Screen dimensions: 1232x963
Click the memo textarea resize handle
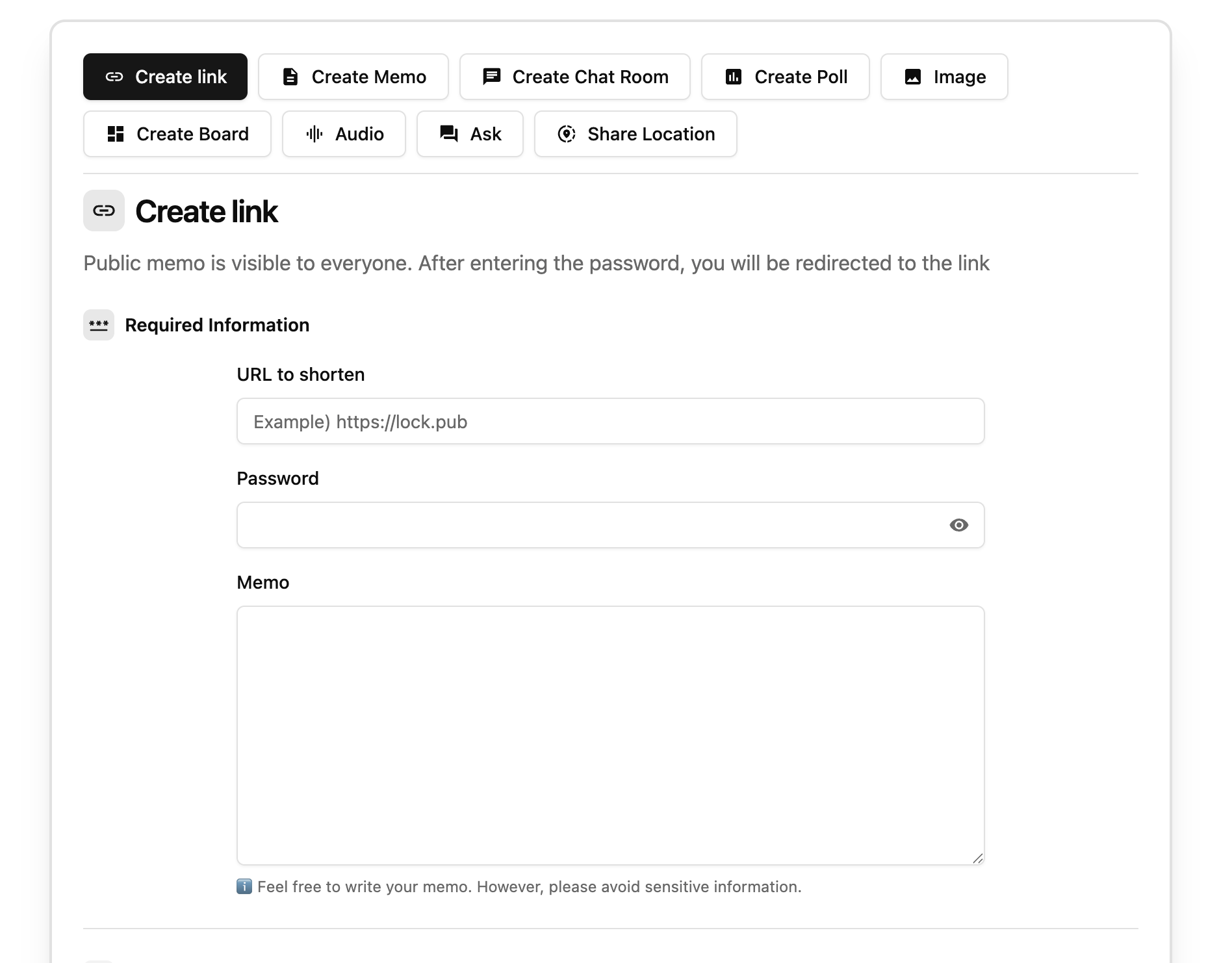click(x=979, y=858)
